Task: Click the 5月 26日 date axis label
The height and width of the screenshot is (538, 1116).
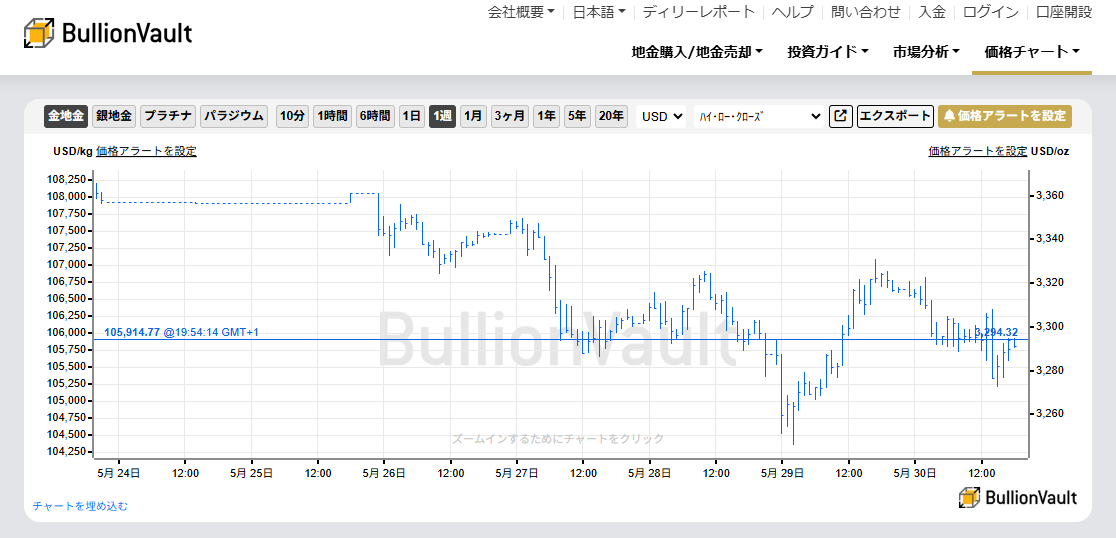Action: [384, 472]
